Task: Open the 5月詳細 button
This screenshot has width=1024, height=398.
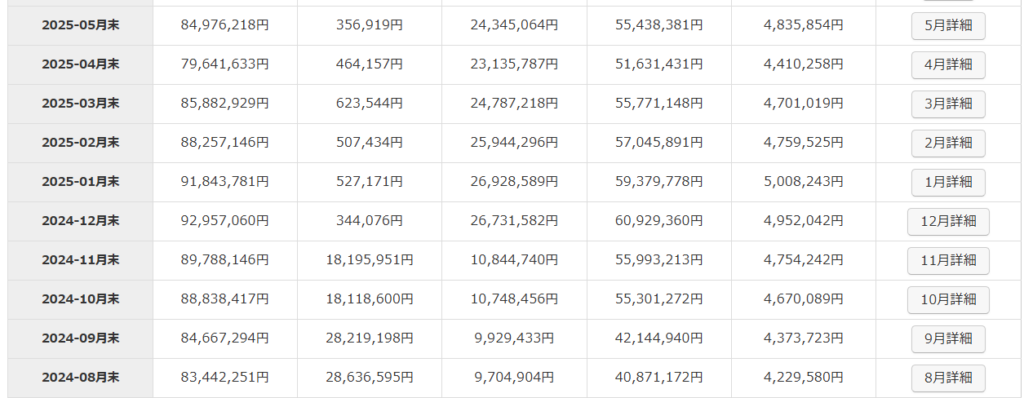Action: 948,26
